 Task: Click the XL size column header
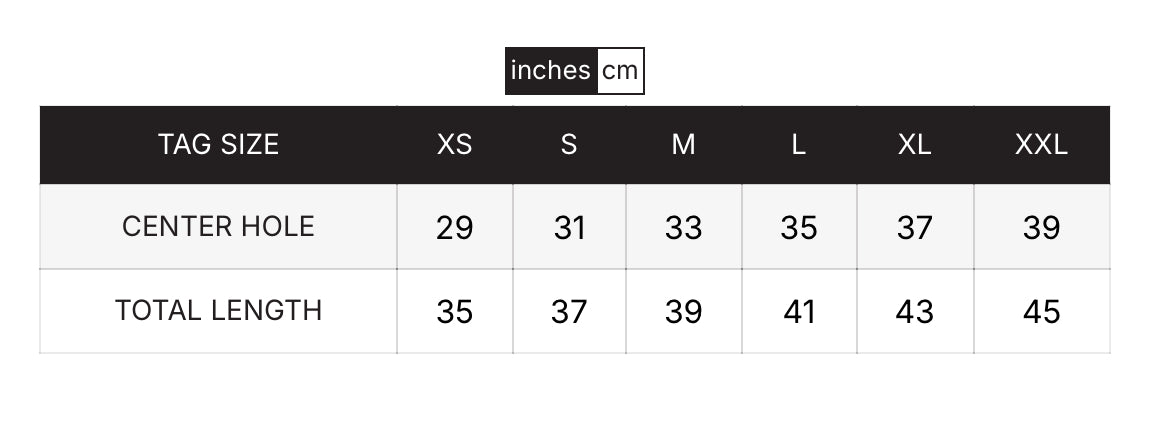point(915,144)
